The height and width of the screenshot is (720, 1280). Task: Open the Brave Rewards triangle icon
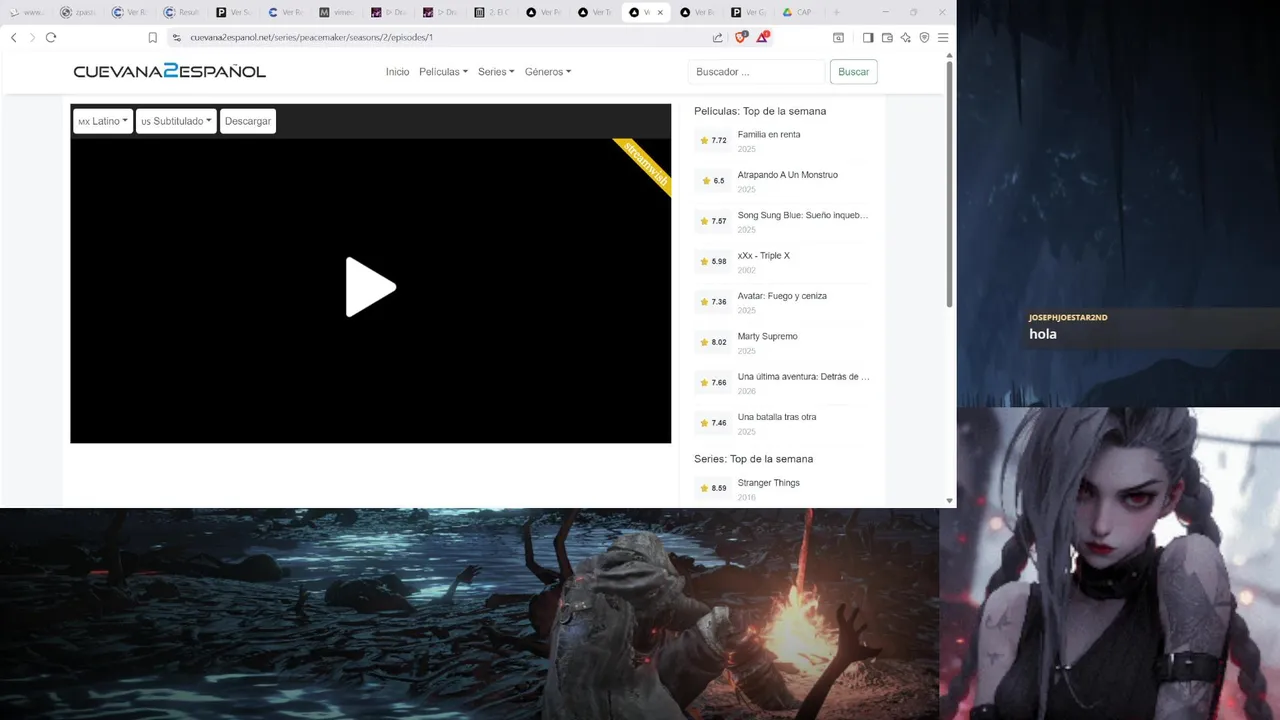pyautogui.click(x=762, y=37)
